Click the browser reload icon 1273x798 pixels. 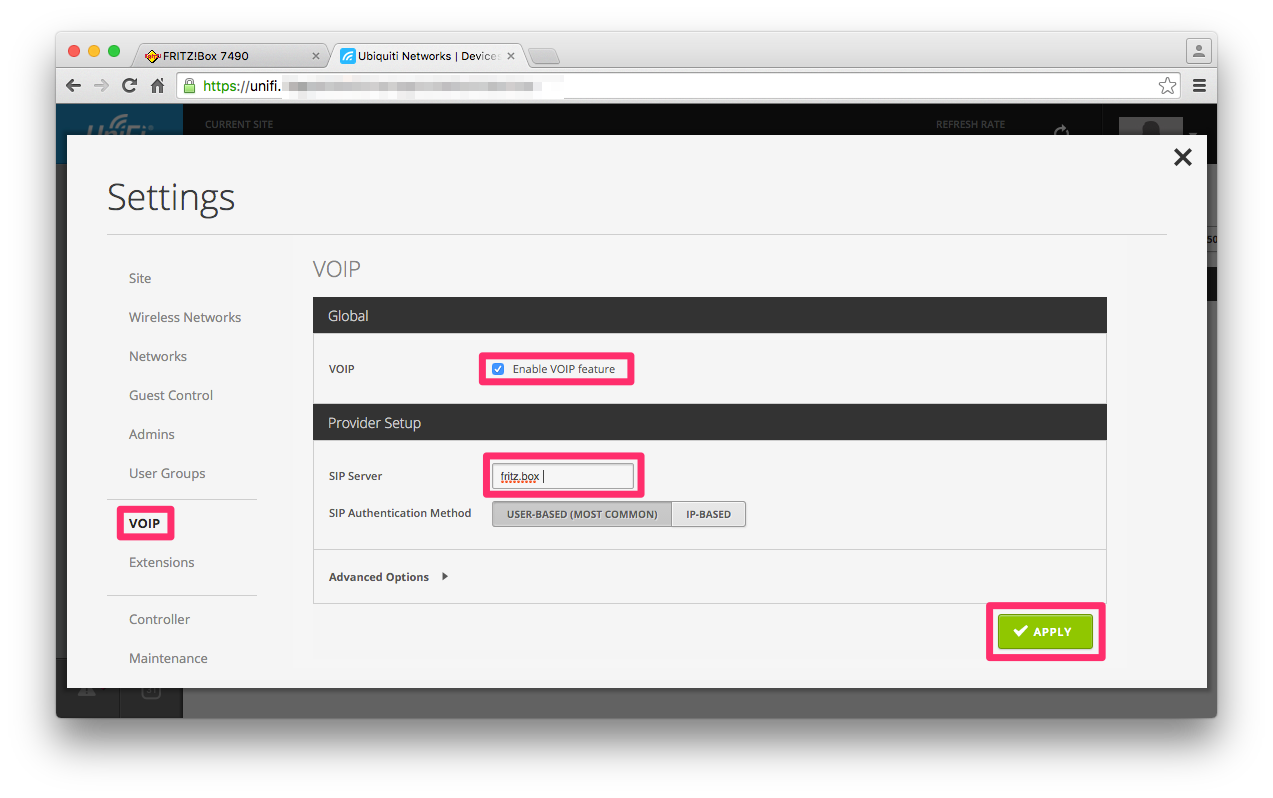[x=129, y=86]
